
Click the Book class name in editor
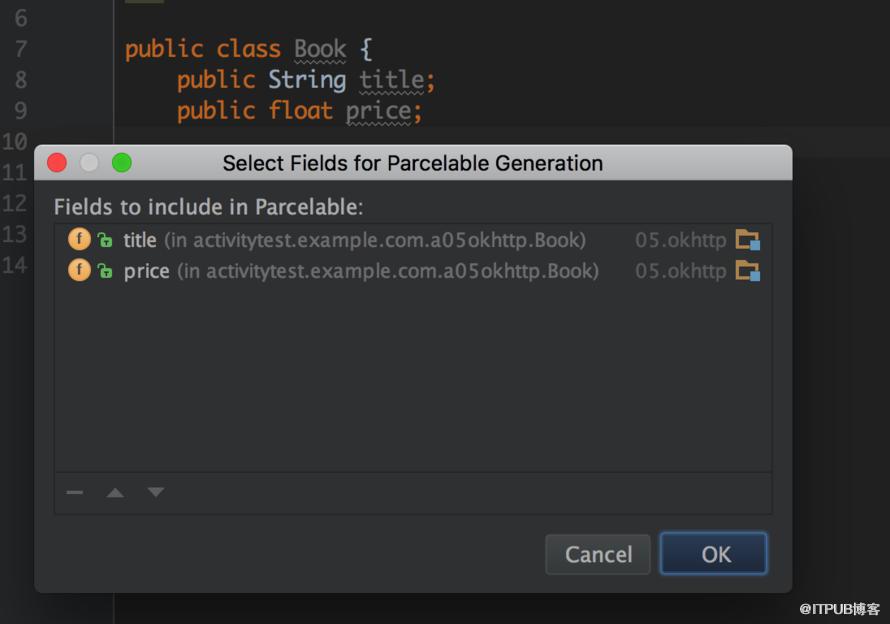tap(320, 49)
